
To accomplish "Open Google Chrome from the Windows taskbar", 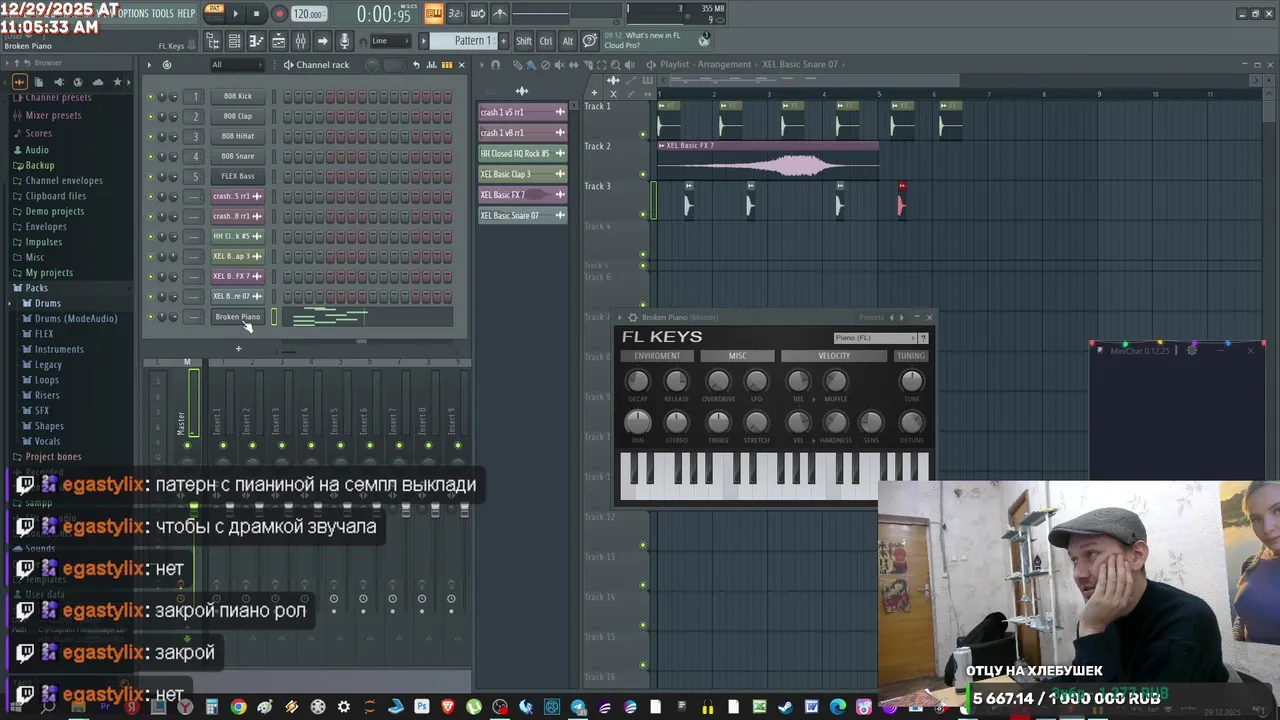I will 238,707.
